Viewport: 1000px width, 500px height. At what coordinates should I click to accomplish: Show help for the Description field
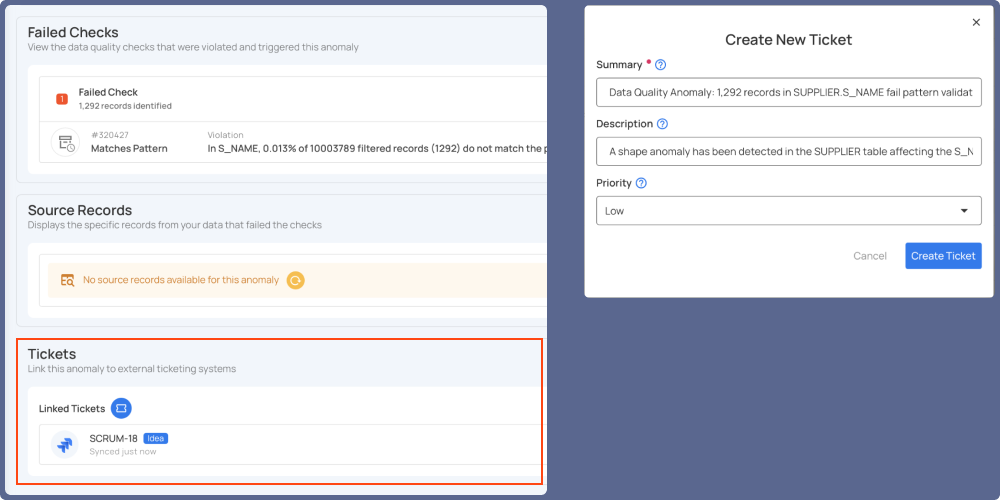click(x=663, y=124)
